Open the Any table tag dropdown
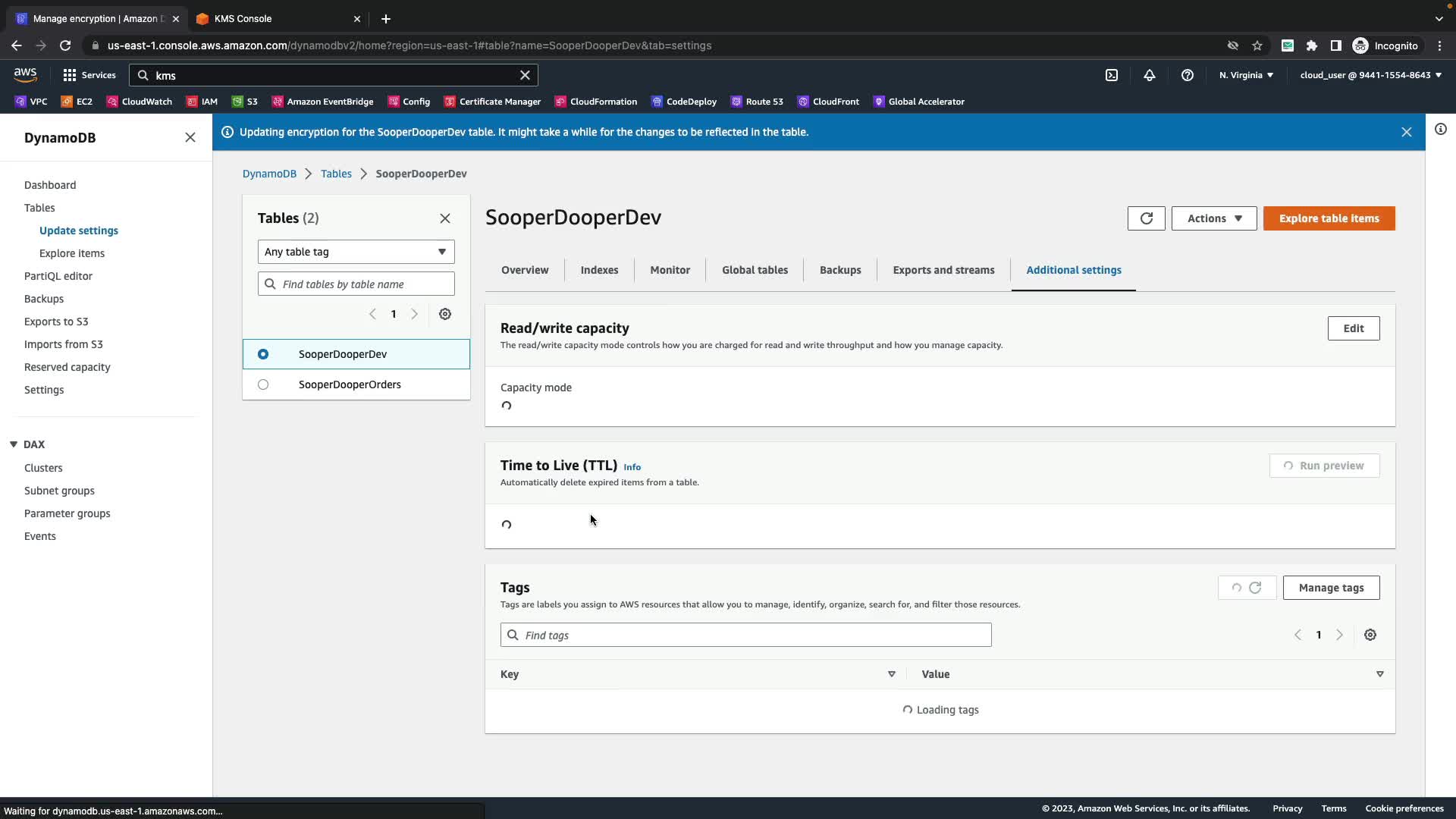This screenshot has height=819, width=1456. coord(356,252)
